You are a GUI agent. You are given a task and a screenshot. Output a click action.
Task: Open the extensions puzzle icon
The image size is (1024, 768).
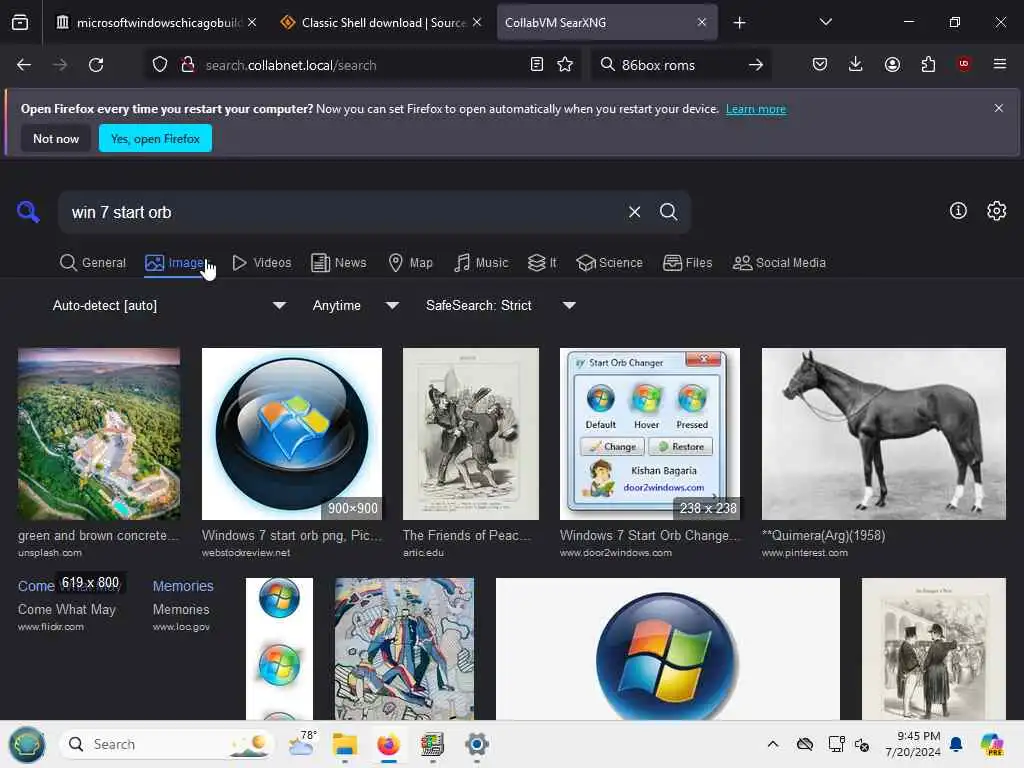928,64
